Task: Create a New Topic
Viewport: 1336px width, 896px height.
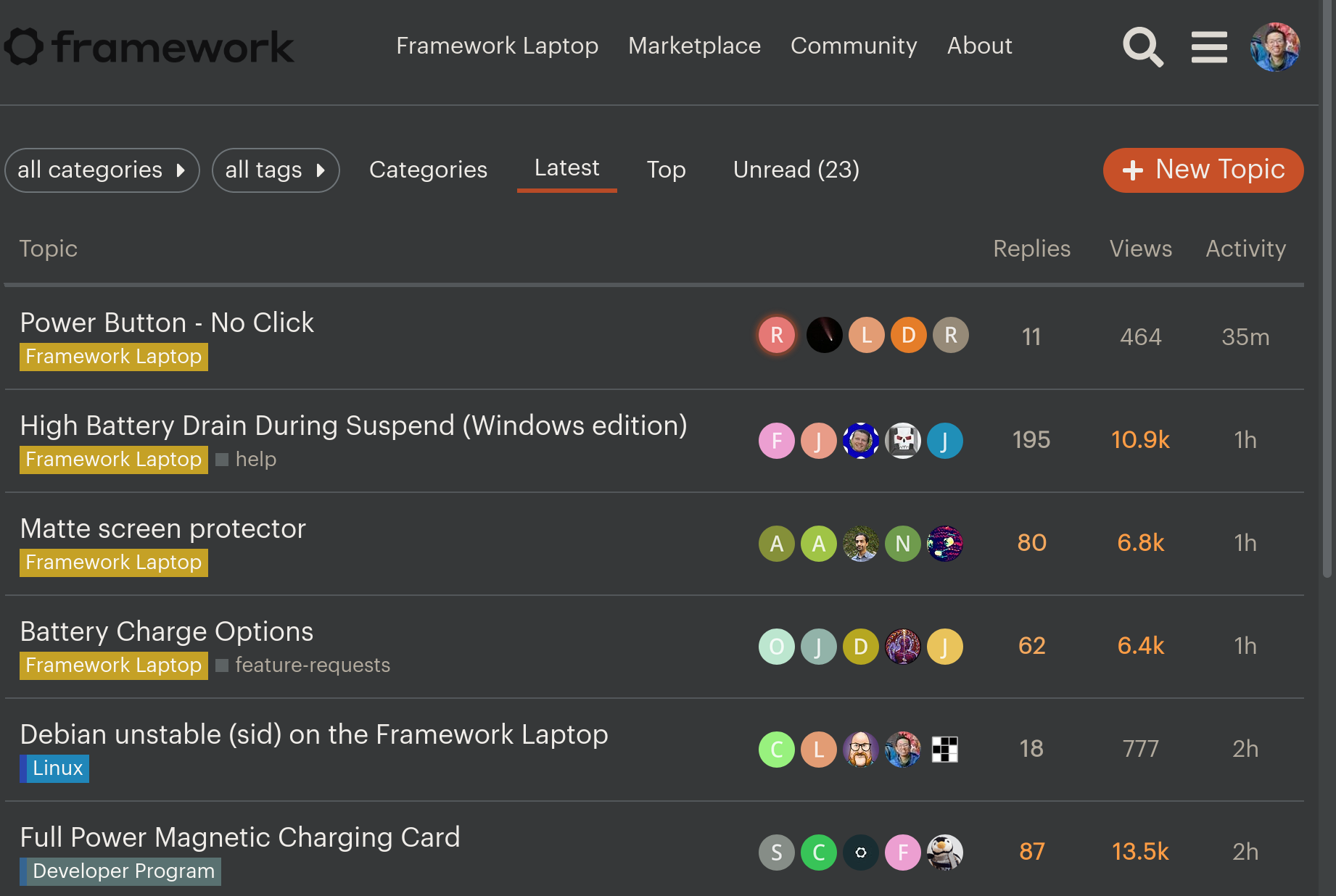Action: pos(1203,170)
